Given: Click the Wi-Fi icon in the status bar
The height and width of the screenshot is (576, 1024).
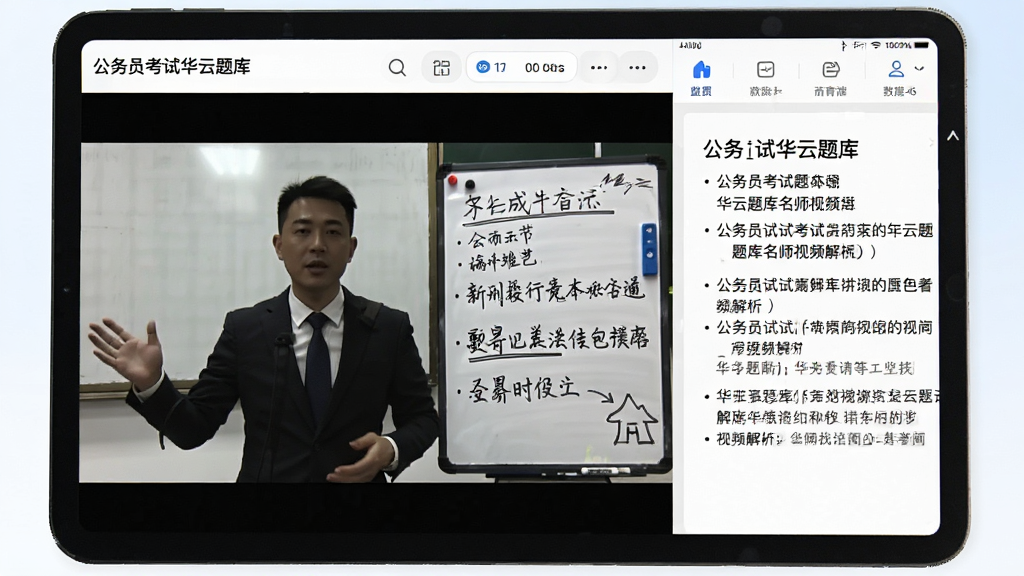Looking at the screenshot, I should click(876, 45).
